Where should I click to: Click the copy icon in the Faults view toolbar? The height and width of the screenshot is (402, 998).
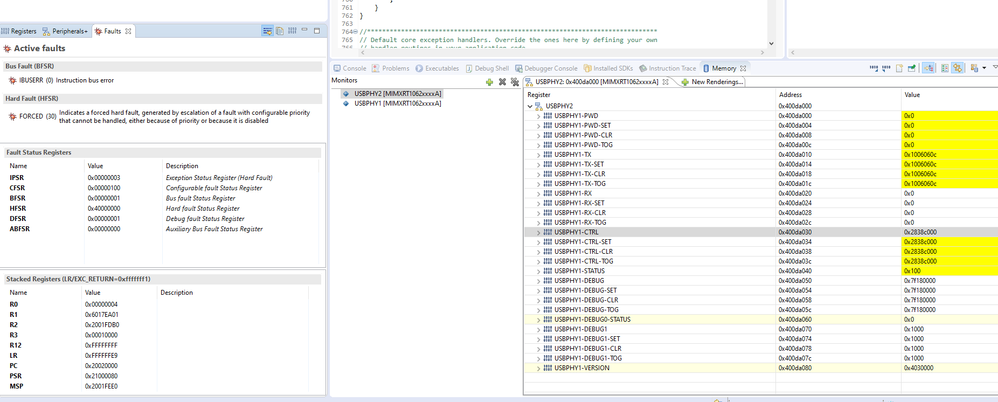tap(280, 31)
